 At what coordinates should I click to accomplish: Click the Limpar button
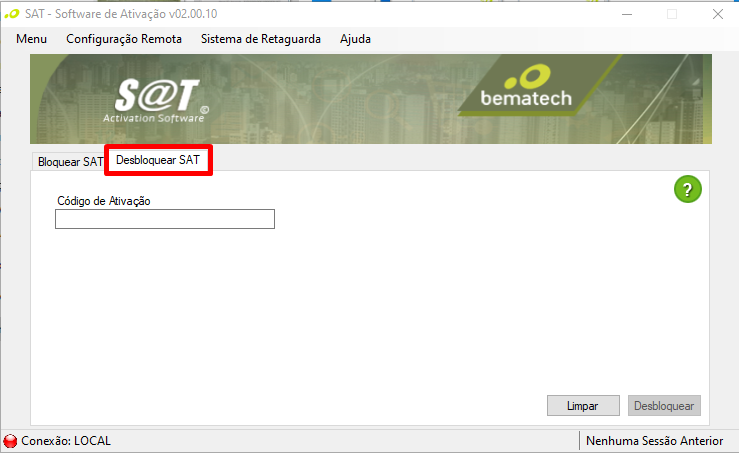click(583, 406)
